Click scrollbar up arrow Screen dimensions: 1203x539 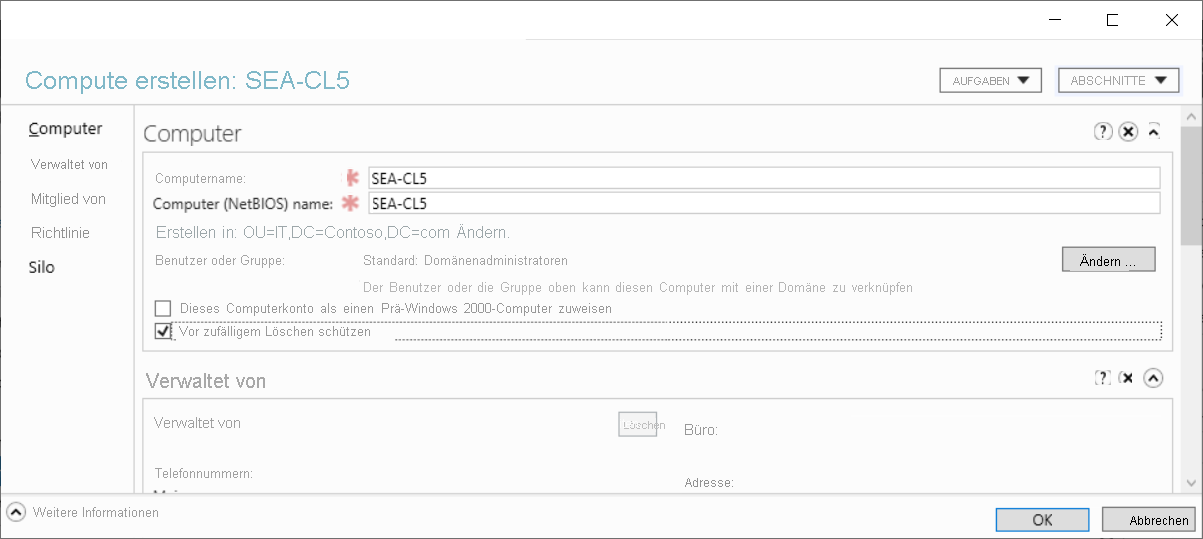[1191, 116]
